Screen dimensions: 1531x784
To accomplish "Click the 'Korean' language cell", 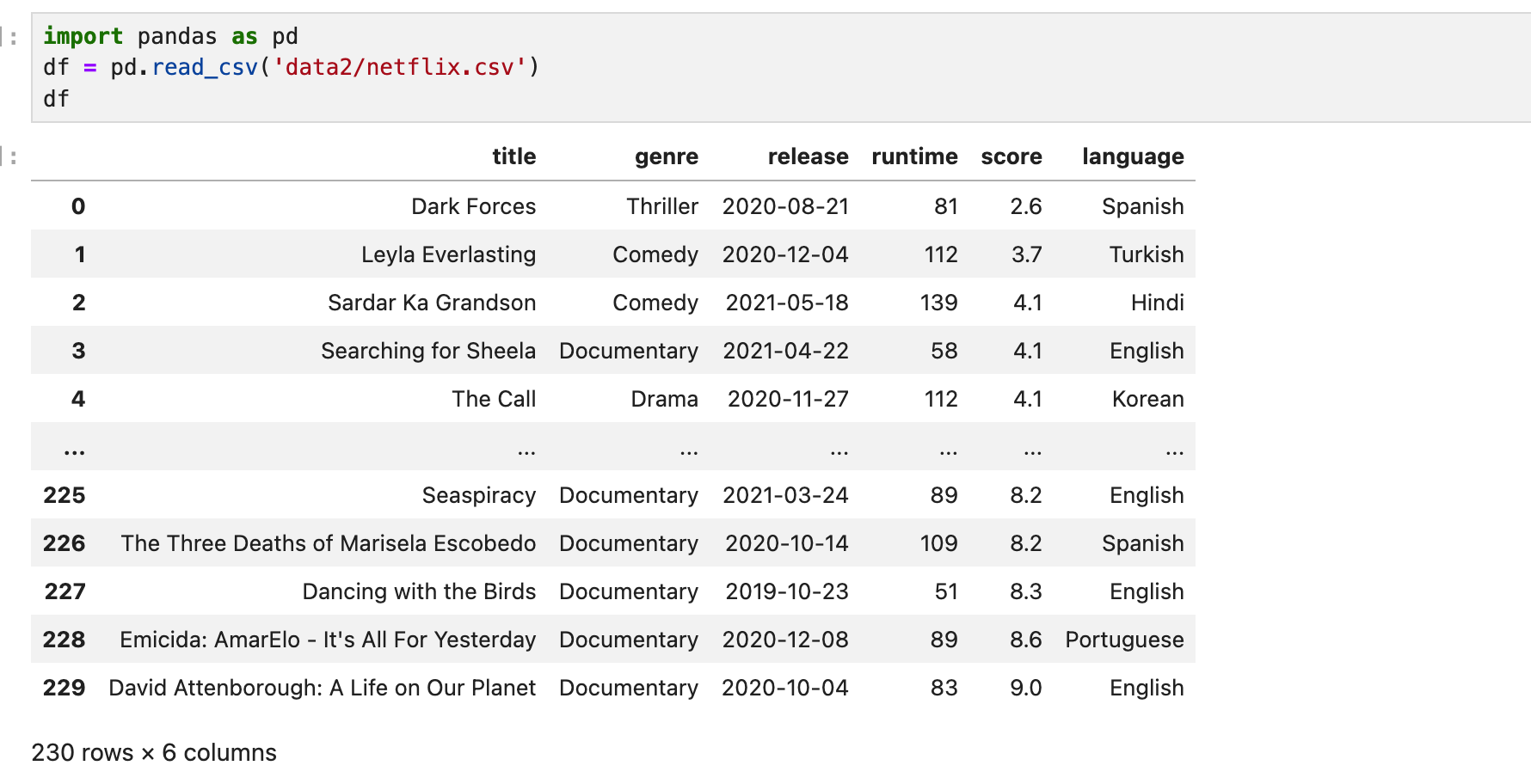I will (x=1148, y=399).
